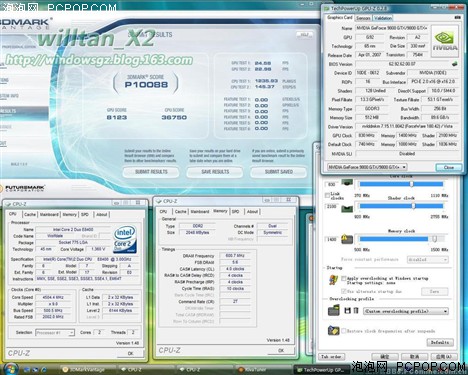The height and width of the screenshot is (375, 468).
Task: Click the 确定 button in RivaTuner
Action: [x=385, y=357]
